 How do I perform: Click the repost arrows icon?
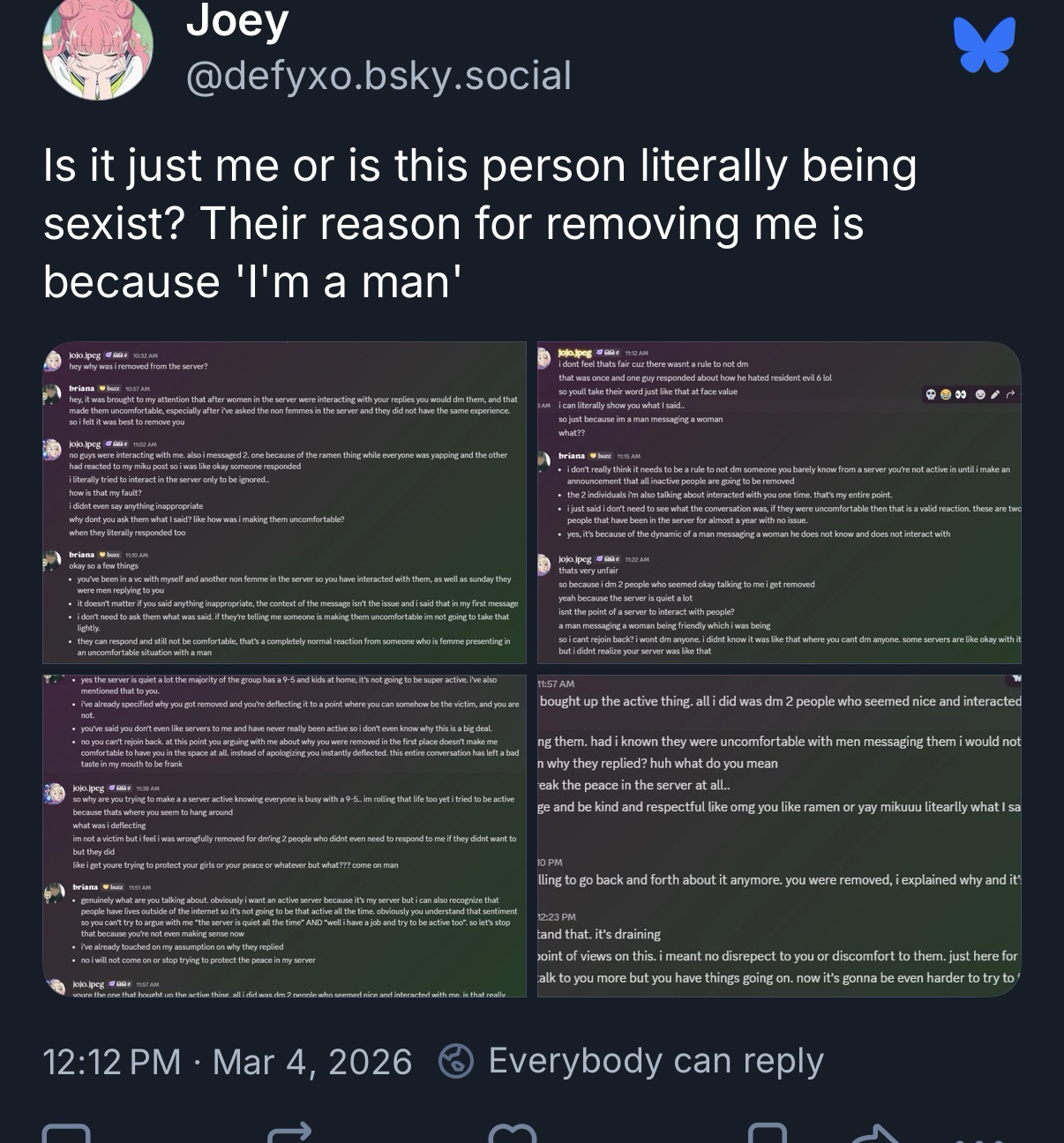click(x=289, y=1133)
